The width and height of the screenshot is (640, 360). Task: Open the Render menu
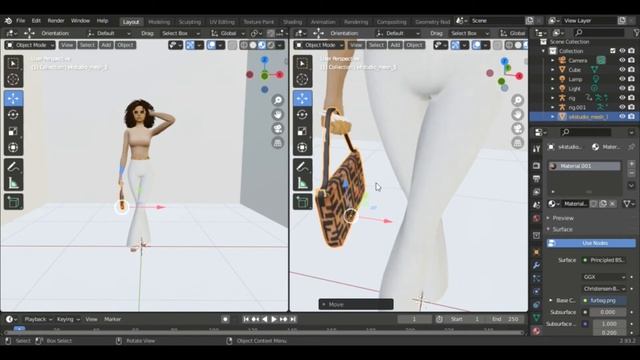[56, 20]
